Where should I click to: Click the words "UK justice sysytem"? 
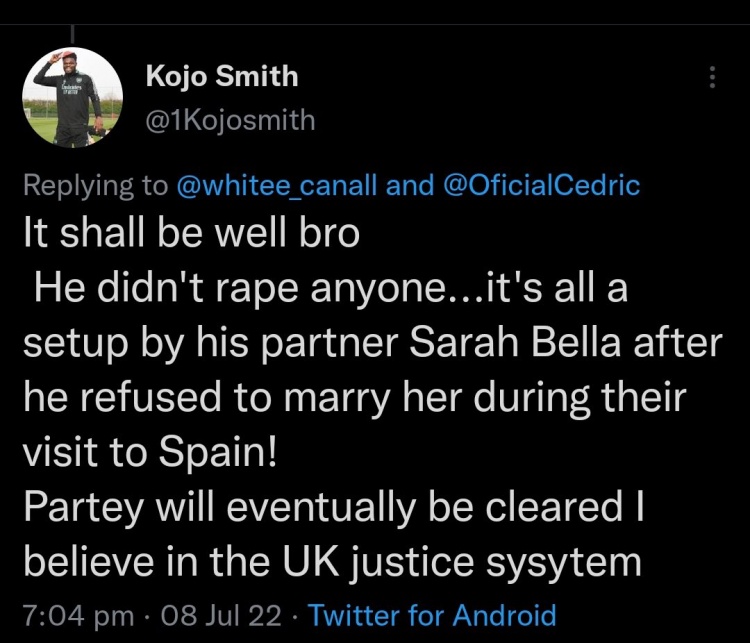click(x=462, y=563)
